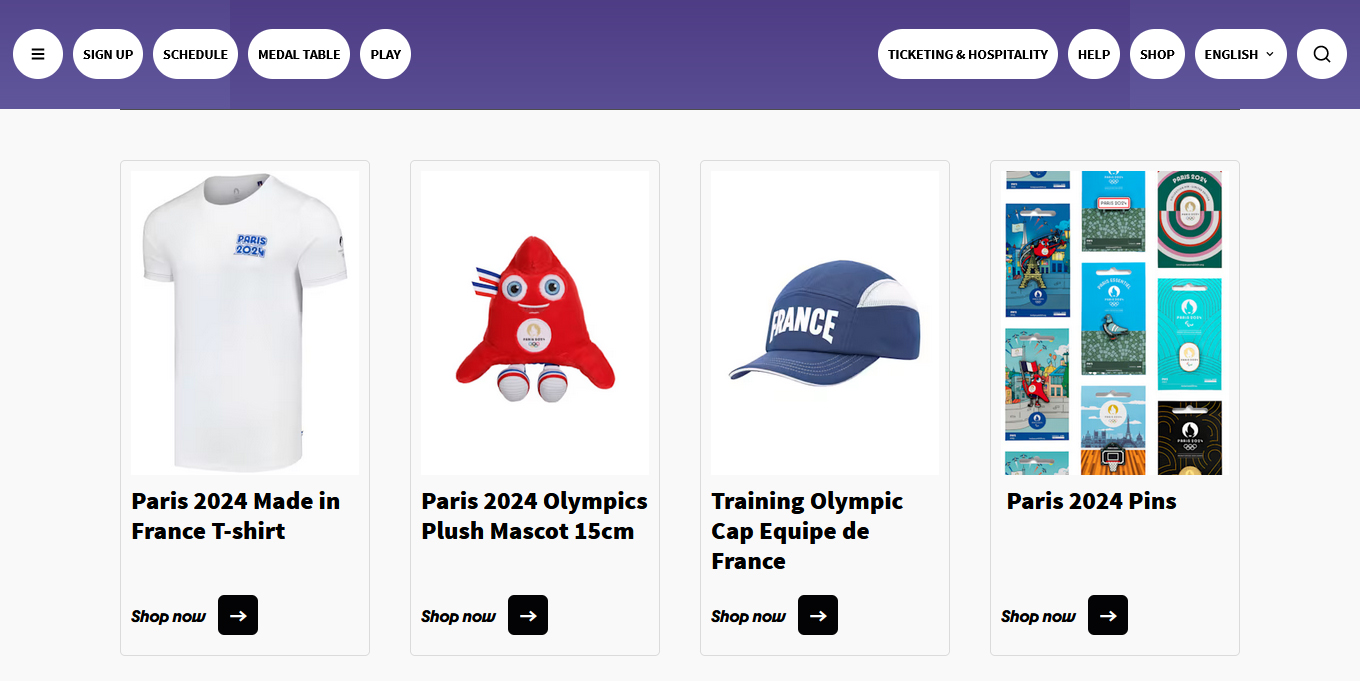Image resolution: width=1360 pixels, height=681 pixels.
Task: Open Ticketing & Hospitality
Action: 968,54
